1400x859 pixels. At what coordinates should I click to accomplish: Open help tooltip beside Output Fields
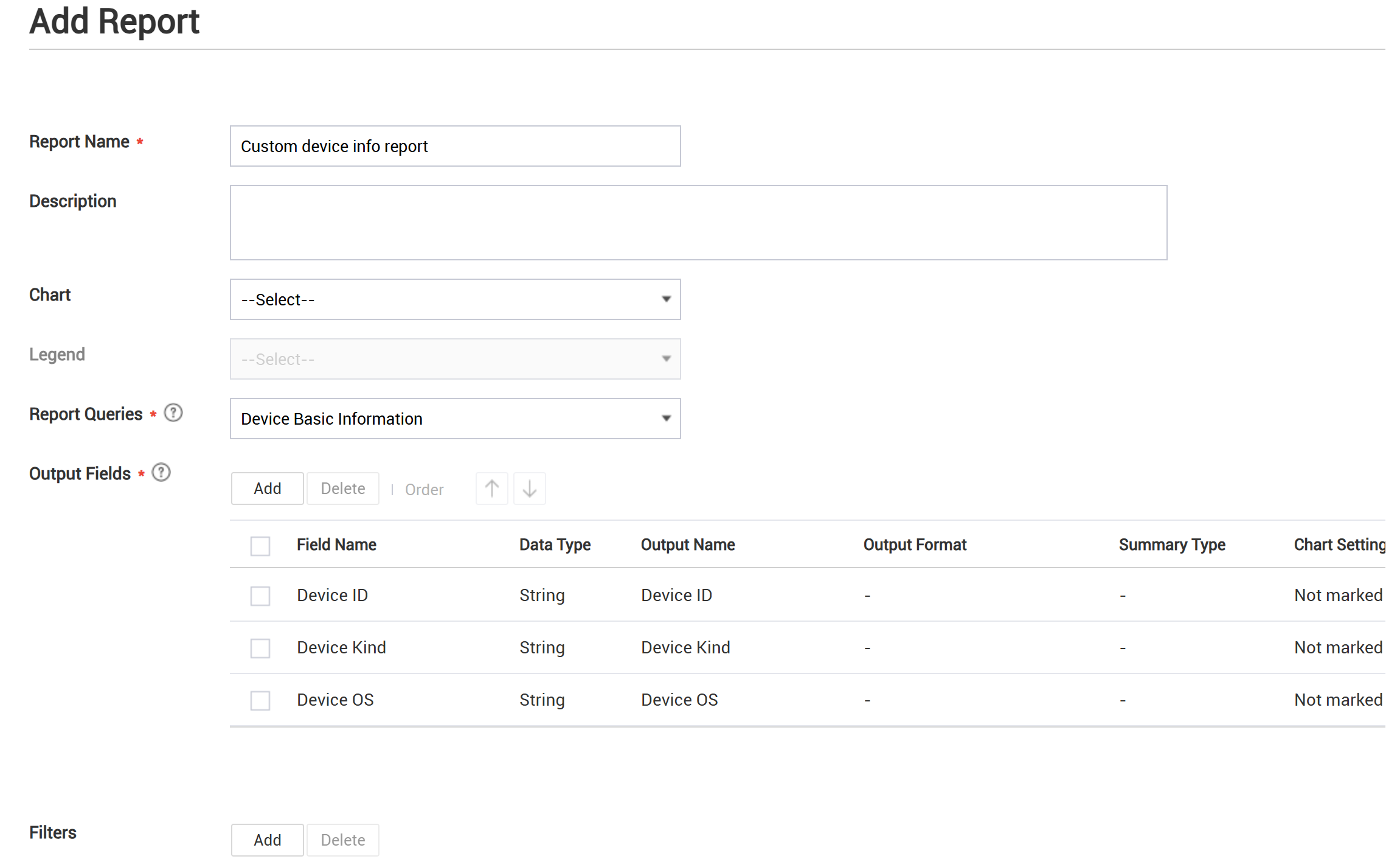pyautogui.click(x=161, y=471)
